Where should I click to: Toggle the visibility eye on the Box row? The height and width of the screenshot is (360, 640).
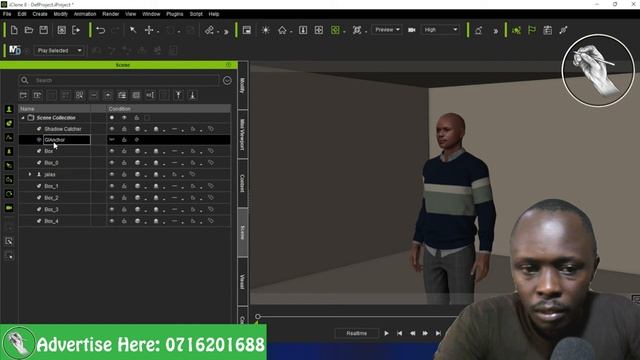pos(112,151)
